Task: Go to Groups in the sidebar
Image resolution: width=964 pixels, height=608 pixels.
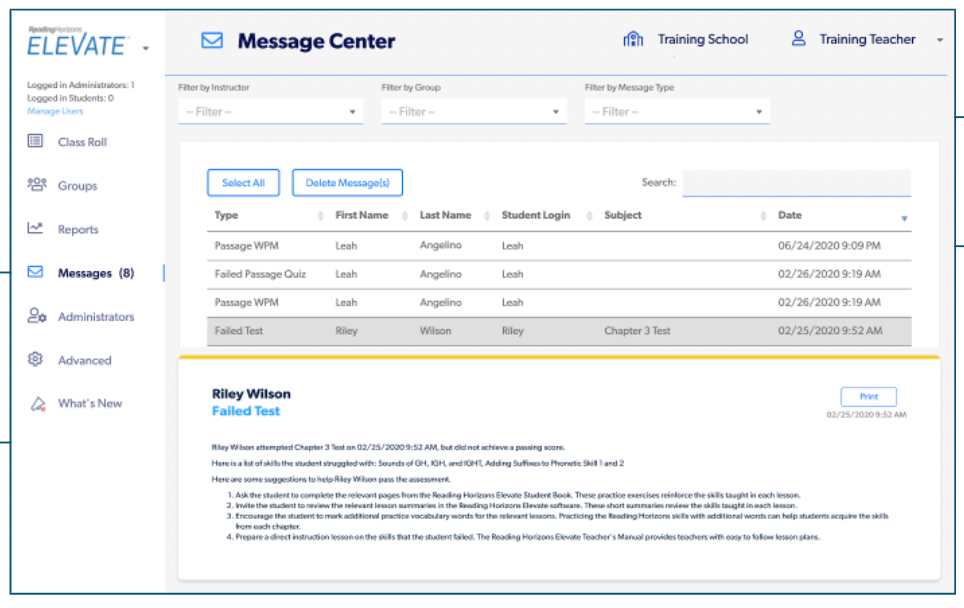Action: pos(77,186)
